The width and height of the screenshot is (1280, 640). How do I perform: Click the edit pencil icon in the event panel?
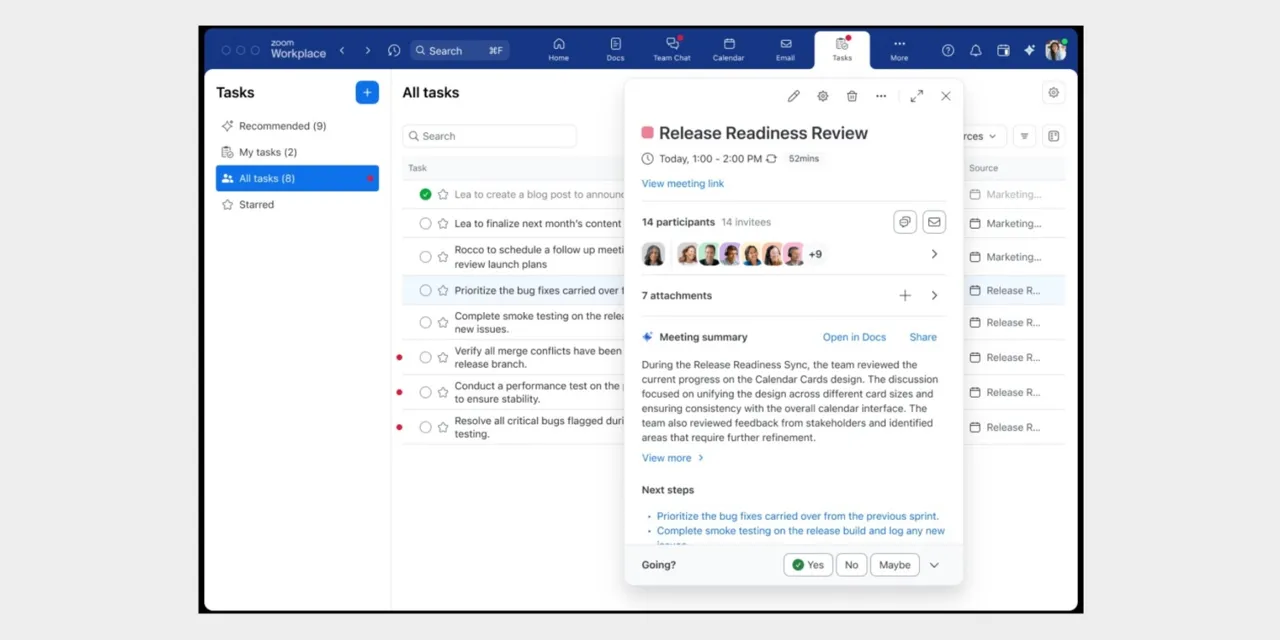[x=793, y=96]
